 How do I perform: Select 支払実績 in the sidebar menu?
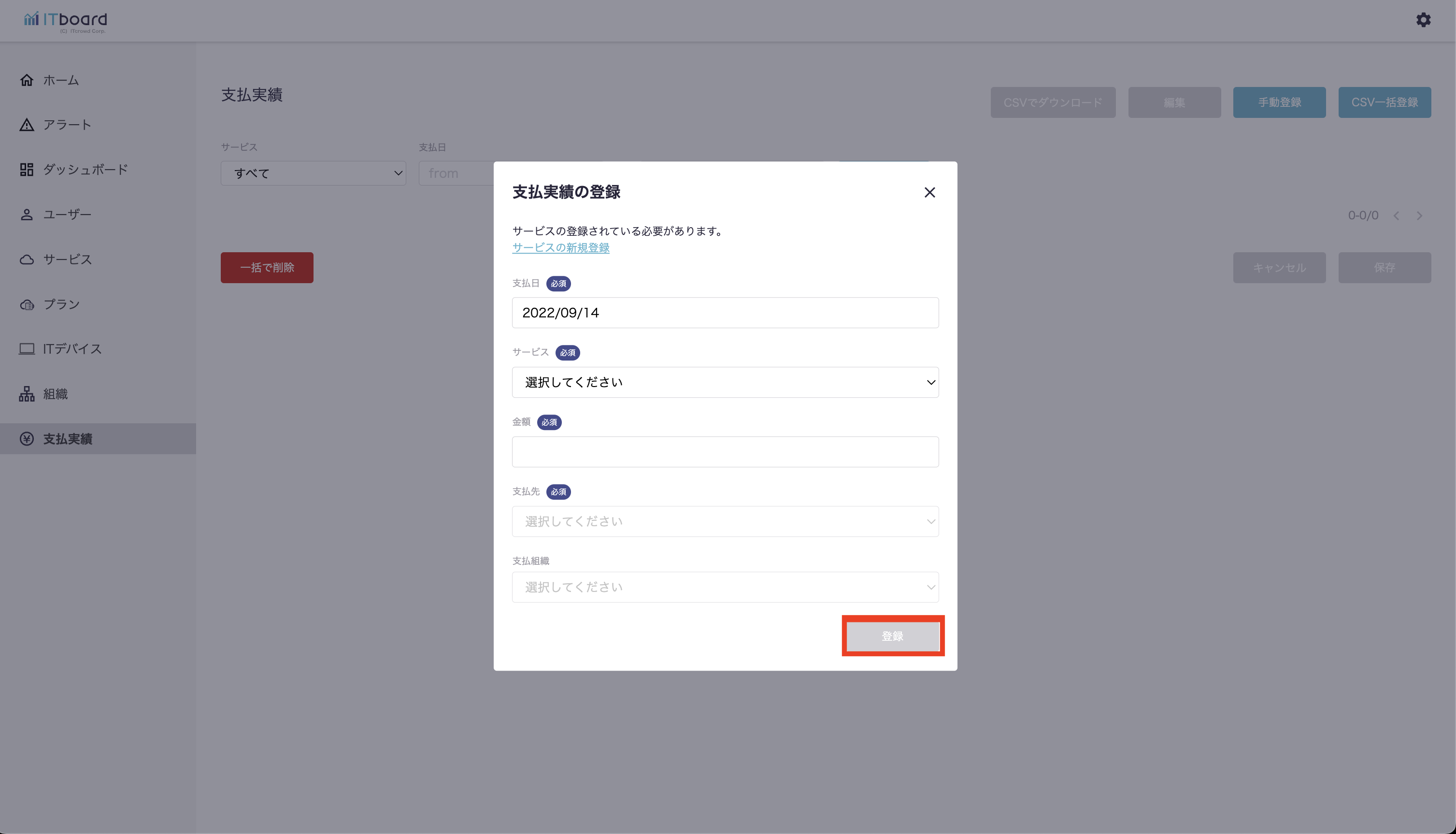[x=68, y=439]
